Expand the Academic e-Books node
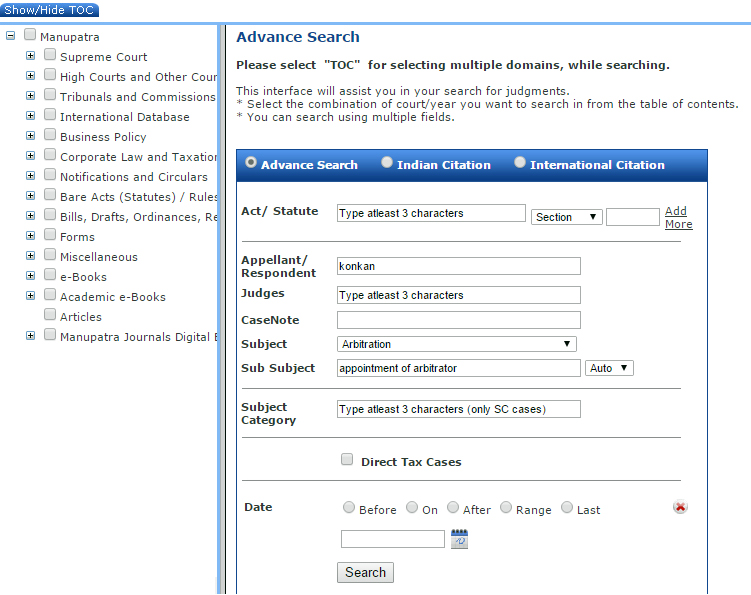 click(31, 296)
